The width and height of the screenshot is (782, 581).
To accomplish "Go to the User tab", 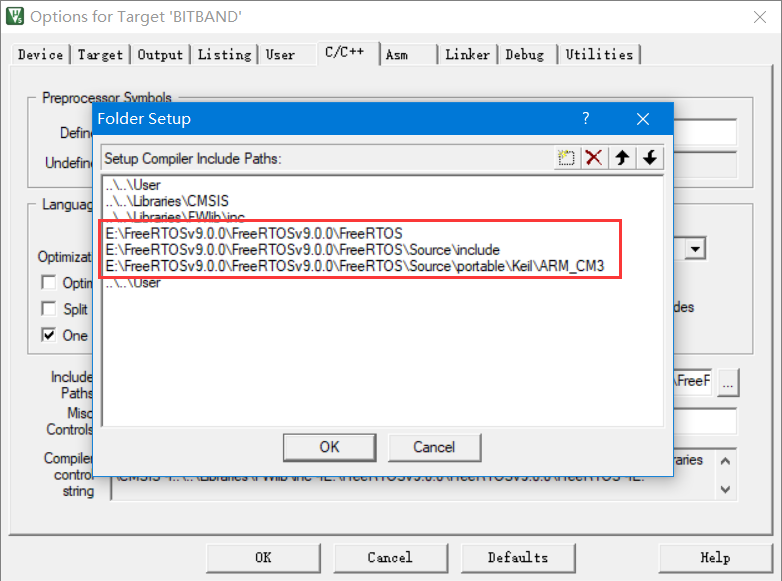I will [x=280, y=54].
